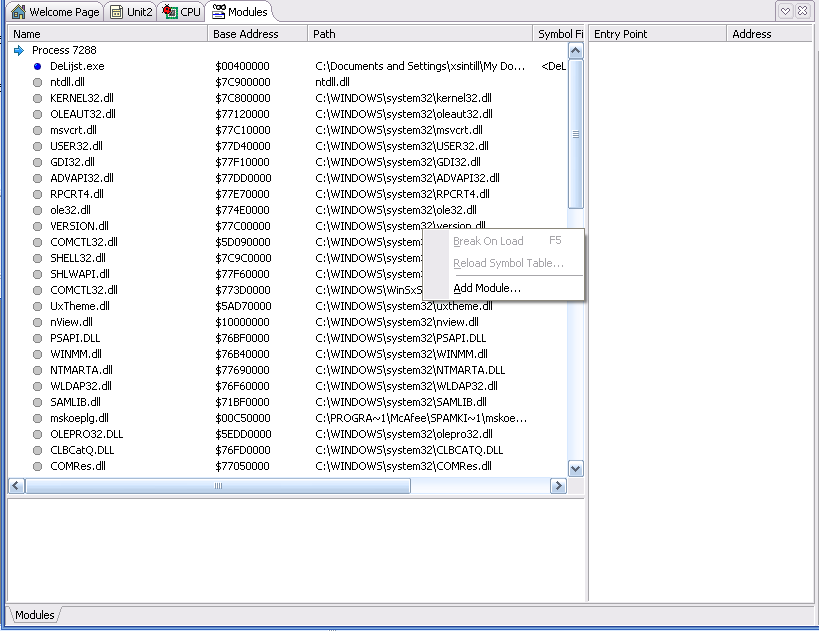Click the blue dot next to DeLijst.exe
Viewport: 819px width, 631px height.
[37, 66]
